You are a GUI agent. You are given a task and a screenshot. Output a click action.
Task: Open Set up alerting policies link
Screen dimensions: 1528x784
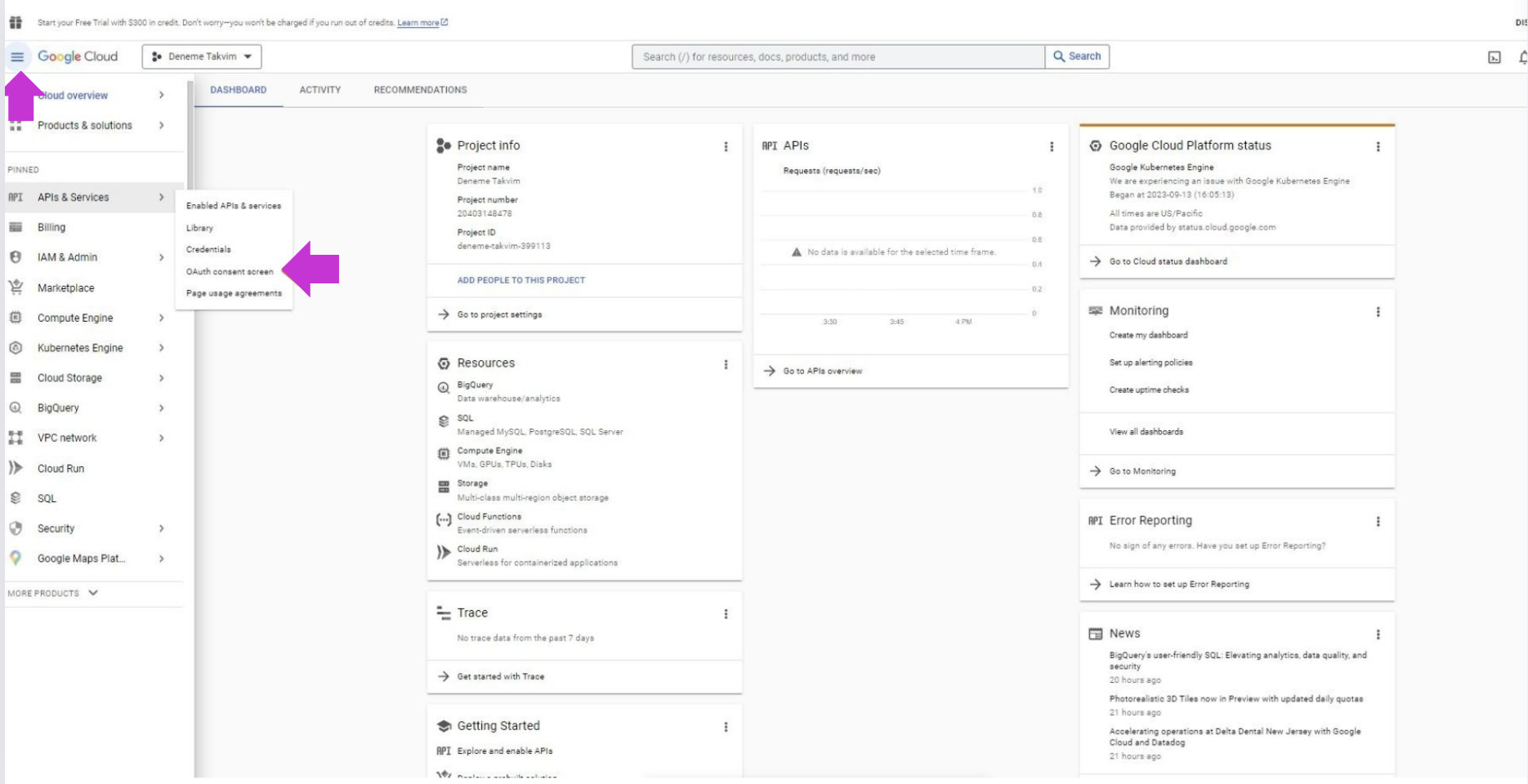tap(1150, 363)
